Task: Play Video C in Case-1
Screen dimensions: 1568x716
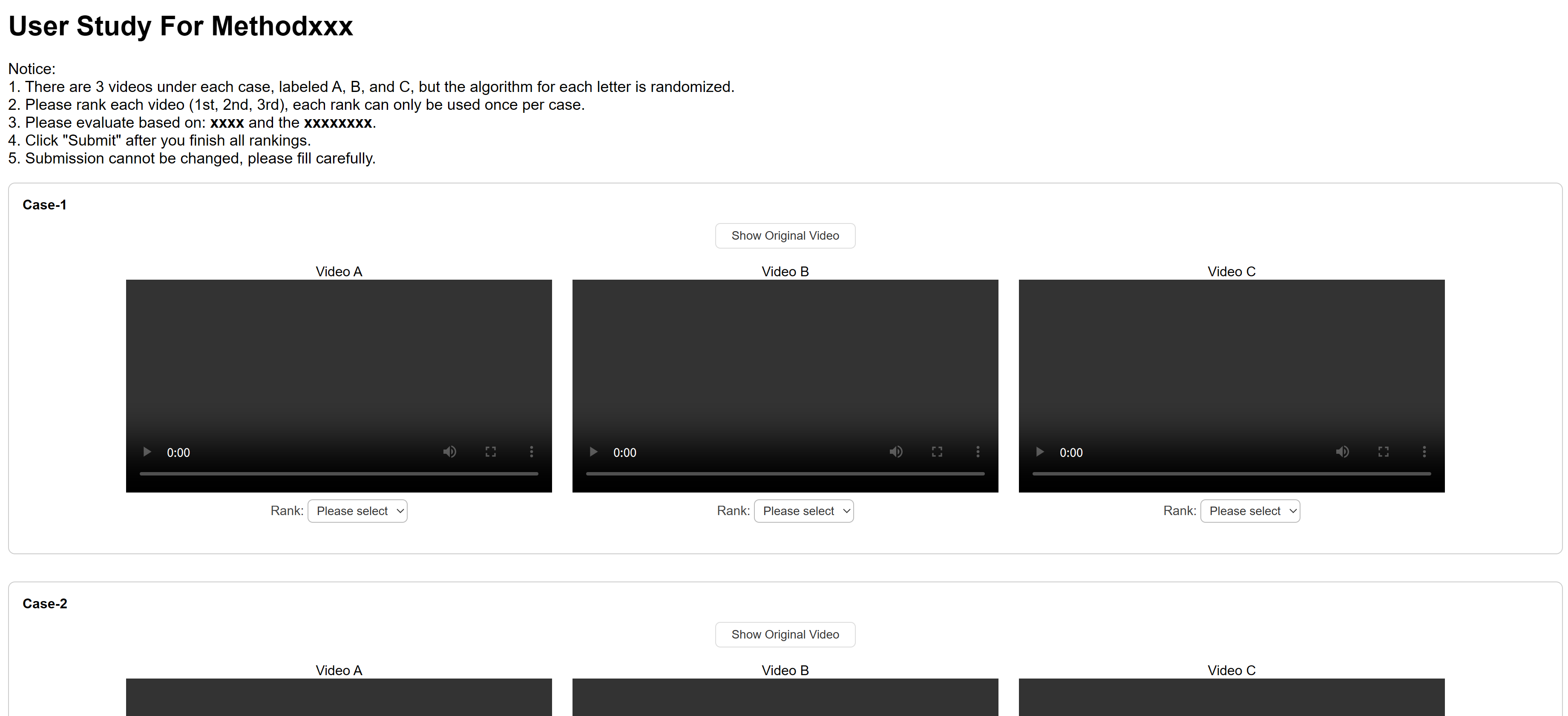Action: tap(1040, 452)
